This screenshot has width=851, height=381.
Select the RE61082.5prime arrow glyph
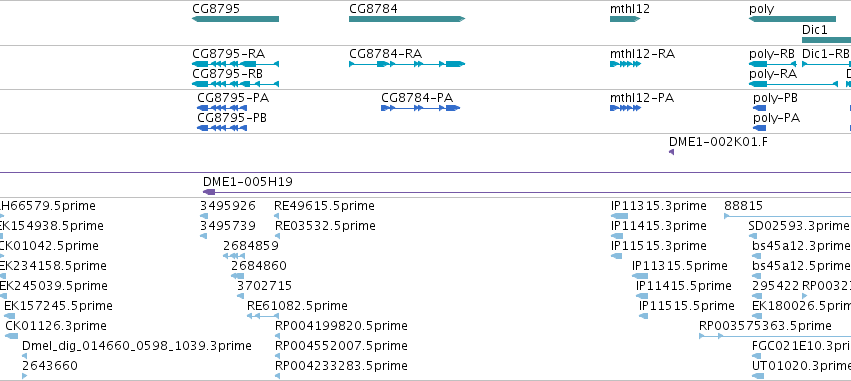coord(258,316)
